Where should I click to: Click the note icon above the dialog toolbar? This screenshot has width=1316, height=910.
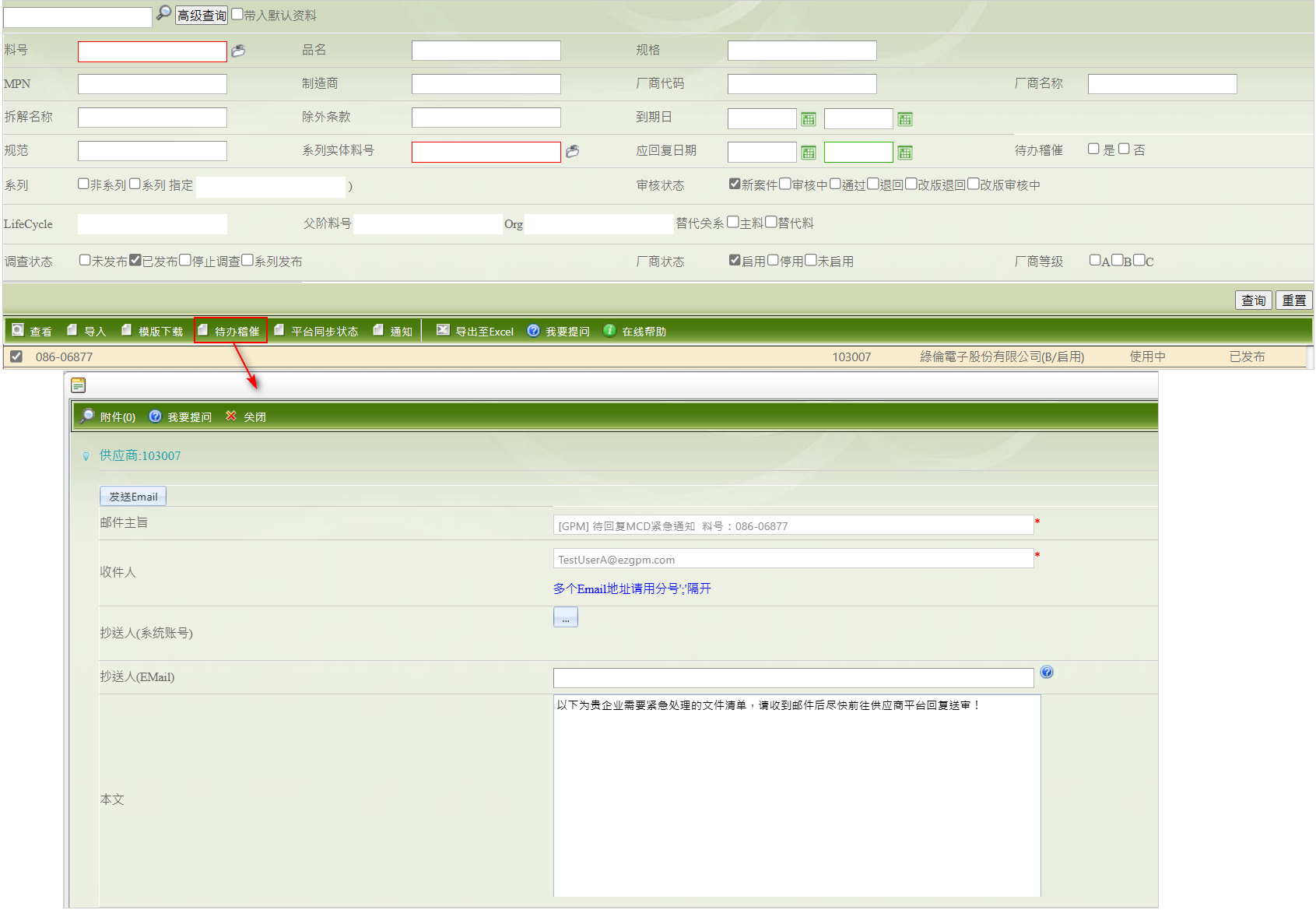[x=78, y=385]
